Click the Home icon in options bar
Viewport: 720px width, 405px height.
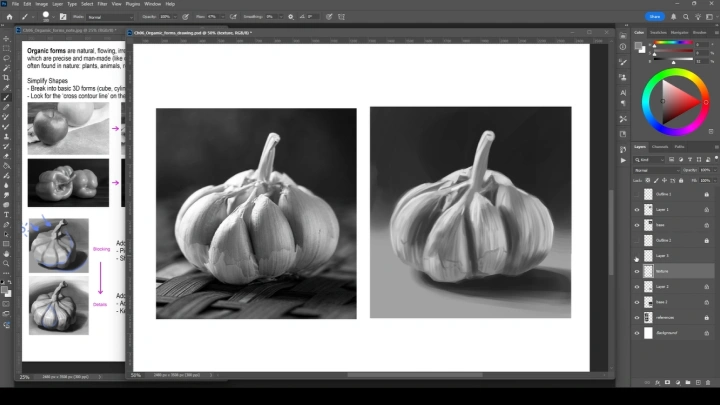coord(9,16)
